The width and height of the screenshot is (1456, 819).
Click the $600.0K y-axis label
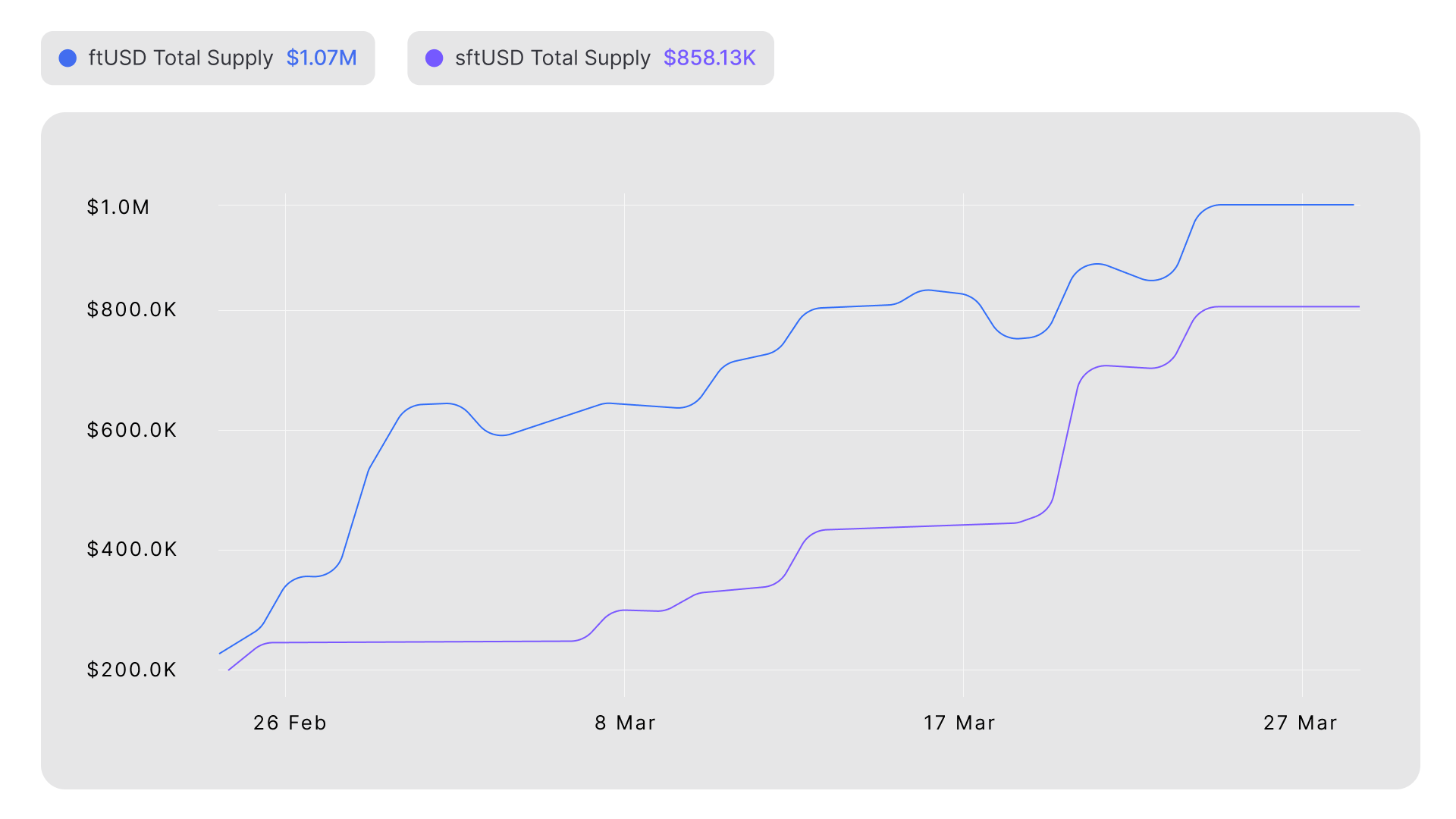click(131, 430)
